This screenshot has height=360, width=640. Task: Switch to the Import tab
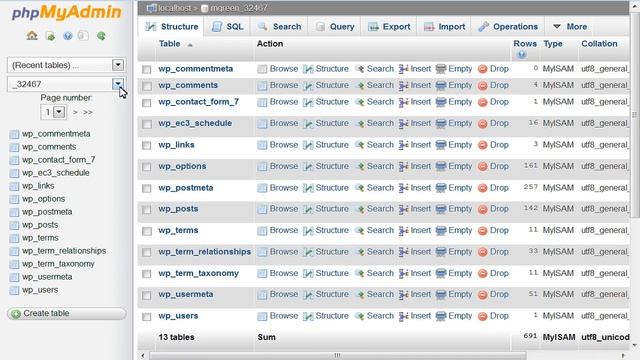444,27
